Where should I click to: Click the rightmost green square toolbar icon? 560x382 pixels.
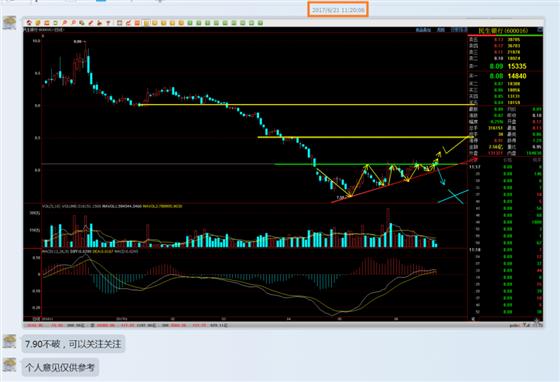pyautogui.click(x=260, y=23)
